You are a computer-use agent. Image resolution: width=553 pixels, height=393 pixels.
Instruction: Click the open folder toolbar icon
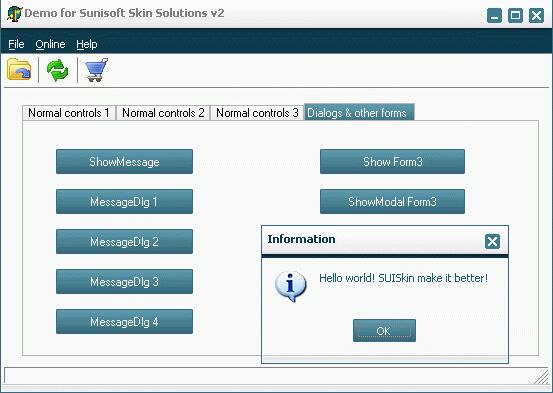(x=19, y=69)
